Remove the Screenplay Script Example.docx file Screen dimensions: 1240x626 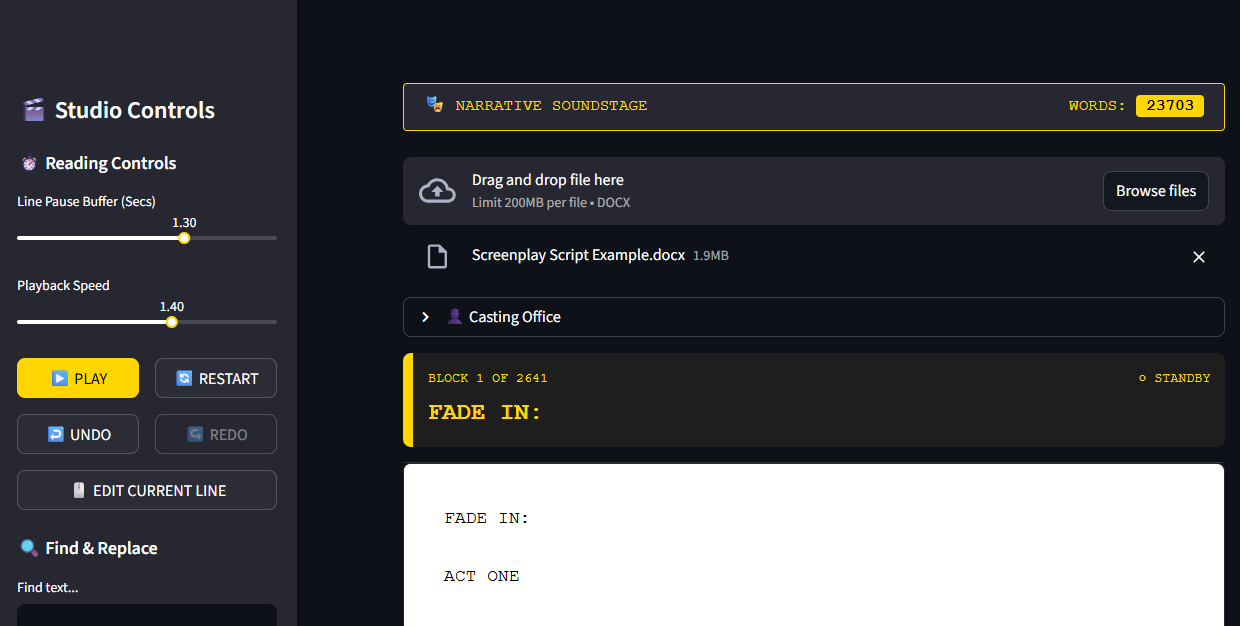pyautogui.click(x=1199, y=257)
